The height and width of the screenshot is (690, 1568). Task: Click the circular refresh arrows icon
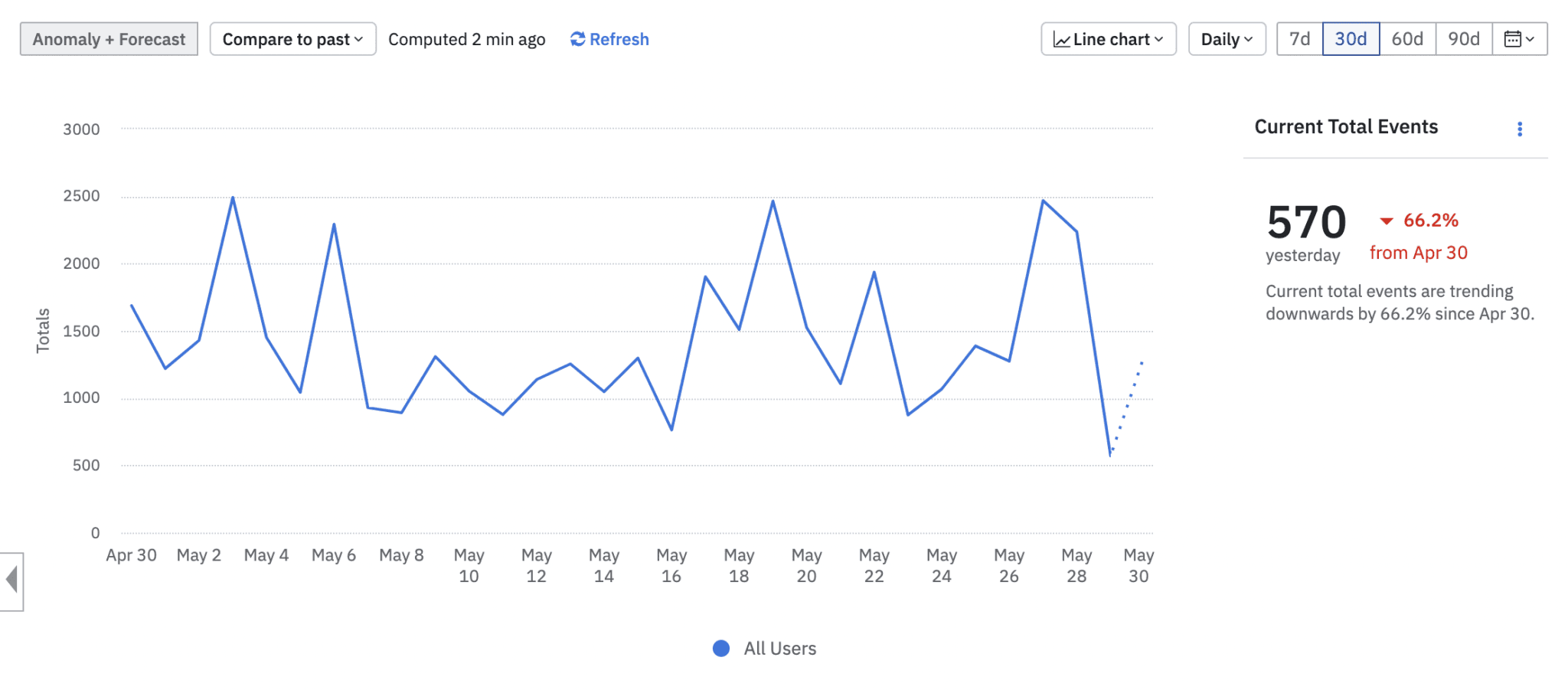pyautogui.click(x=577, y=39)
